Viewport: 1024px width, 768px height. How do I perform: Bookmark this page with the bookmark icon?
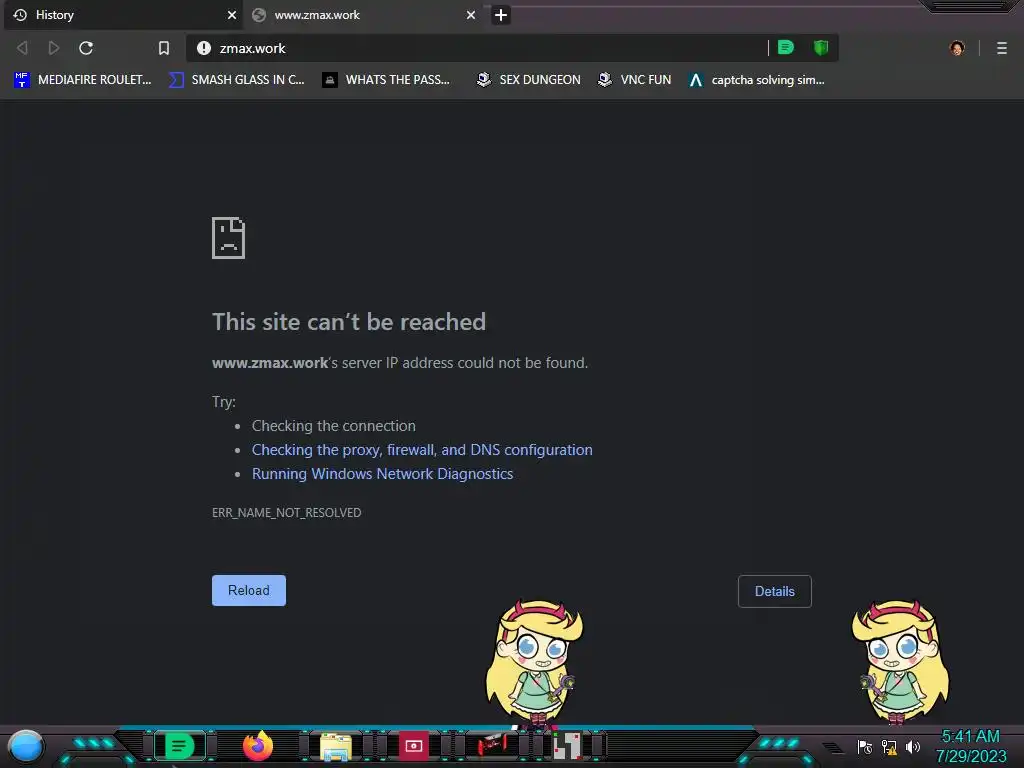(x=164, y=48)
